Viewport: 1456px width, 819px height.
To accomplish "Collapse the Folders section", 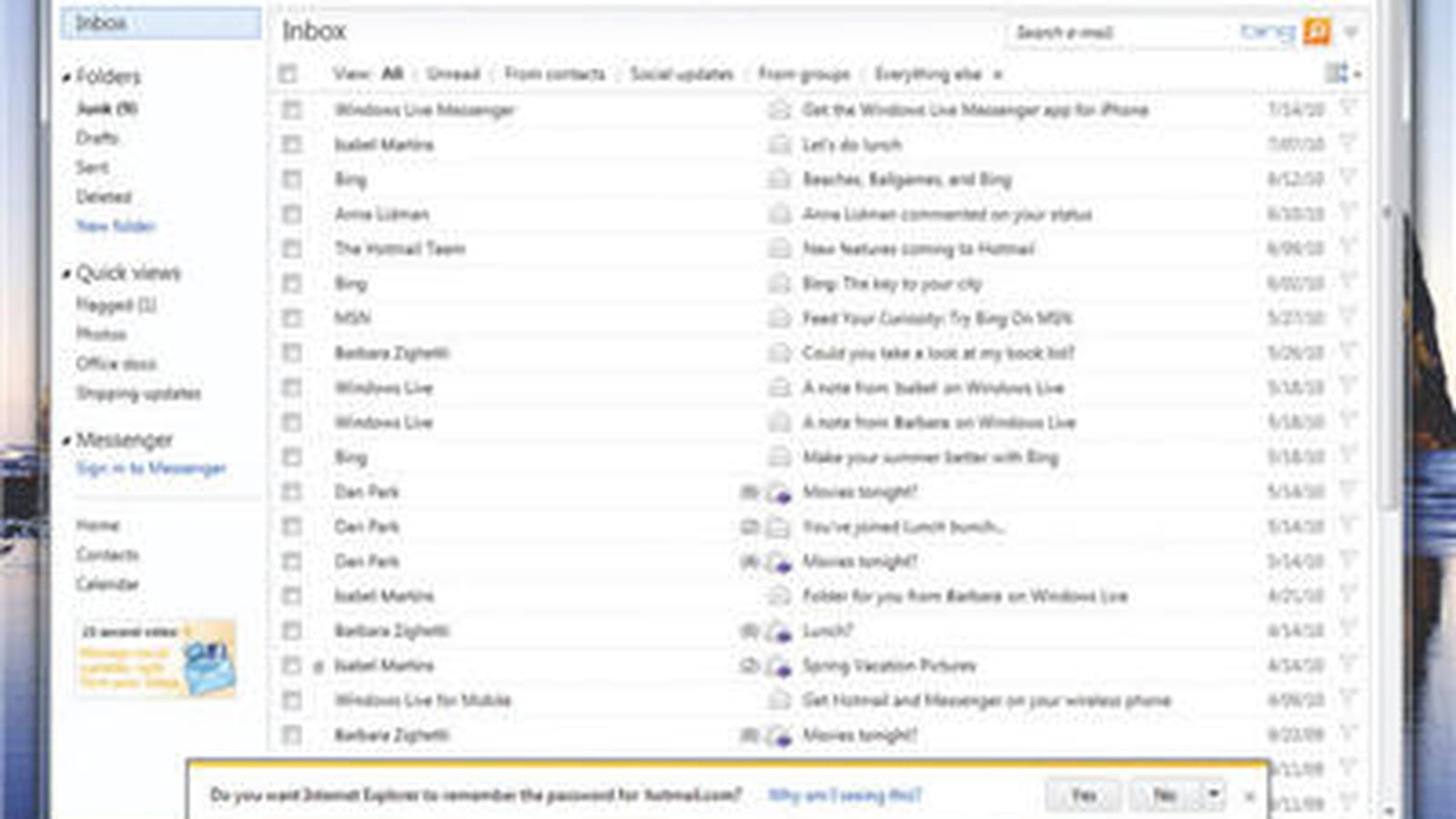I will coord(66,78).
